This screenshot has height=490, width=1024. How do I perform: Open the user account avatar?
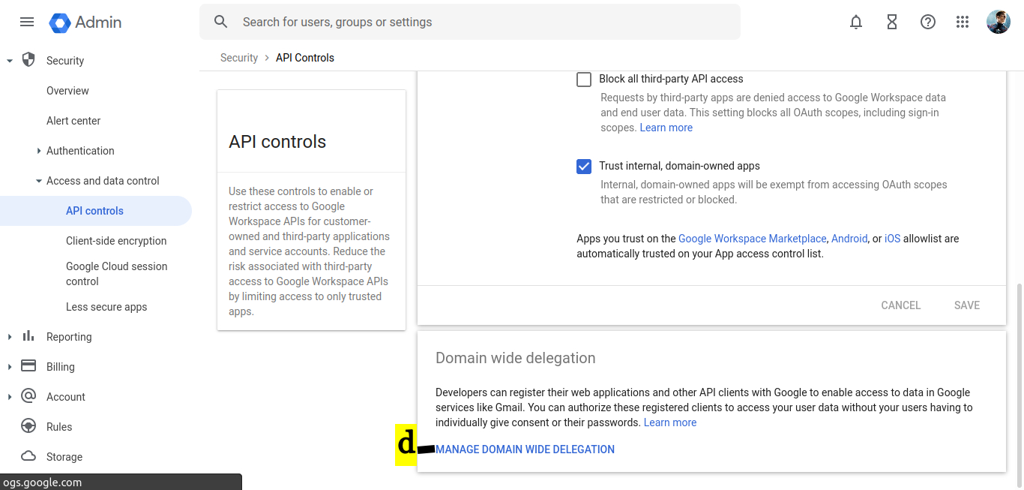coord(998,22)
